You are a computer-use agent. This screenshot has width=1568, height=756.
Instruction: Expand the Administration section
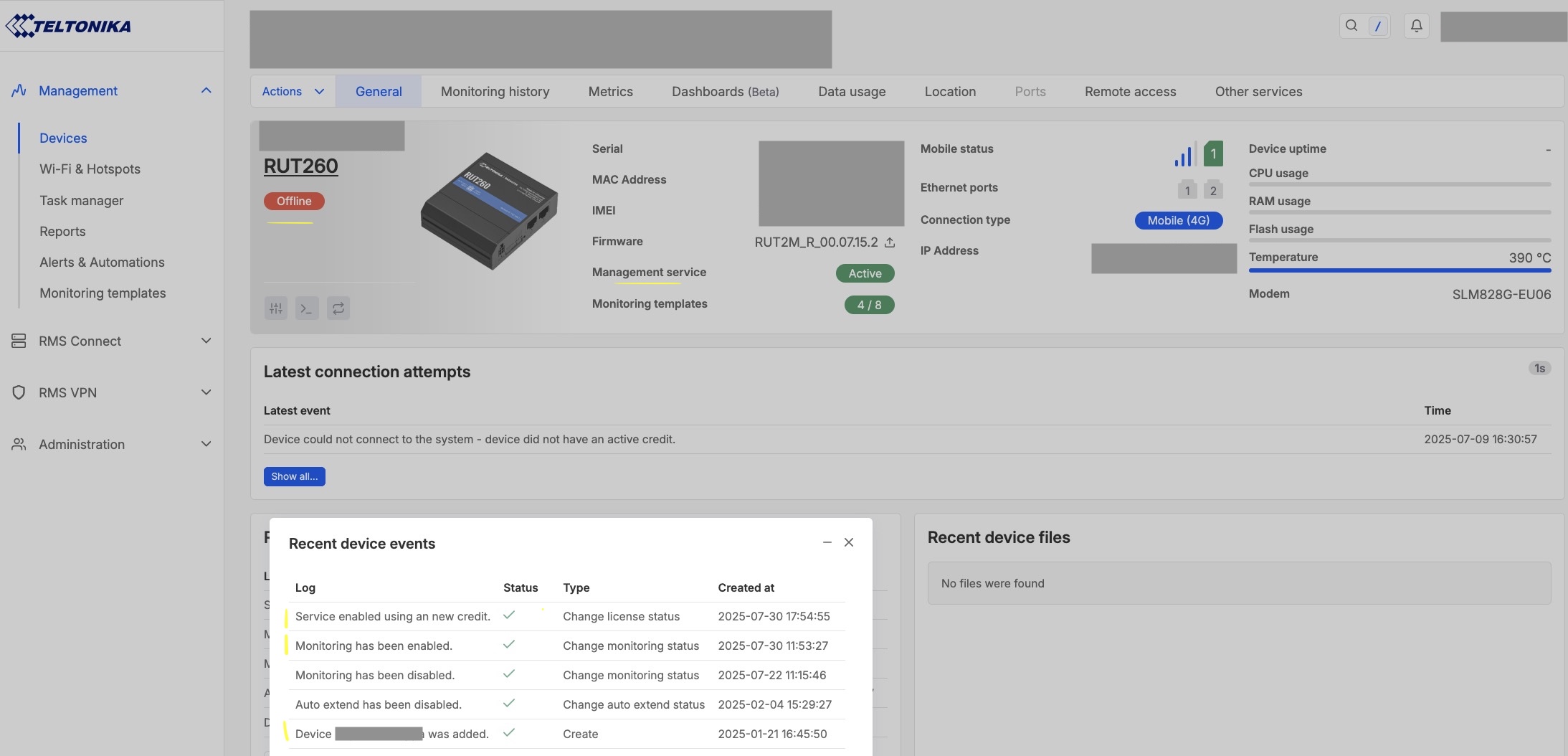coord(206,444)
